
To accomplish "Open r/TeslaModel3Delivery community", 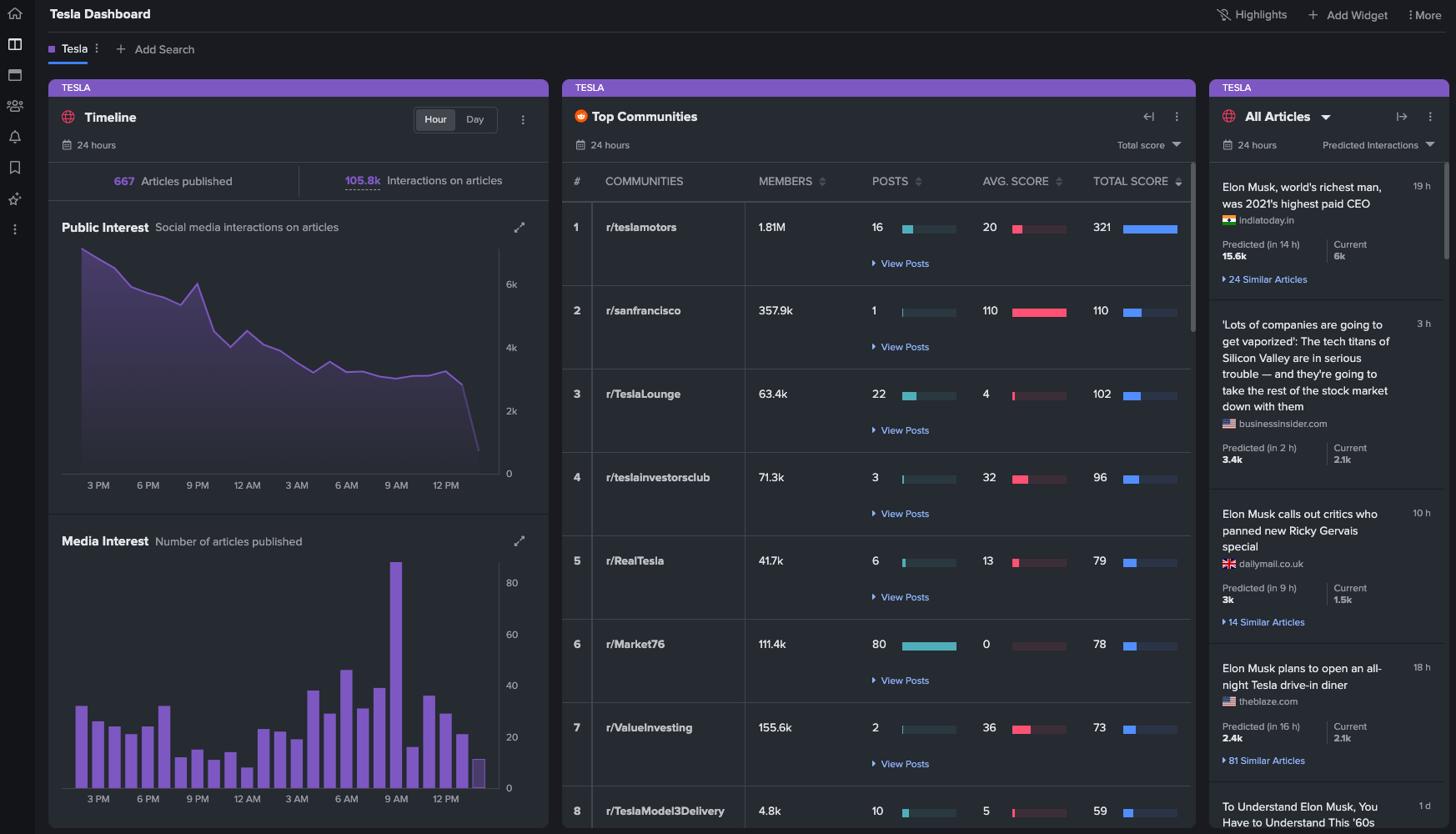I will click(665, 811).
